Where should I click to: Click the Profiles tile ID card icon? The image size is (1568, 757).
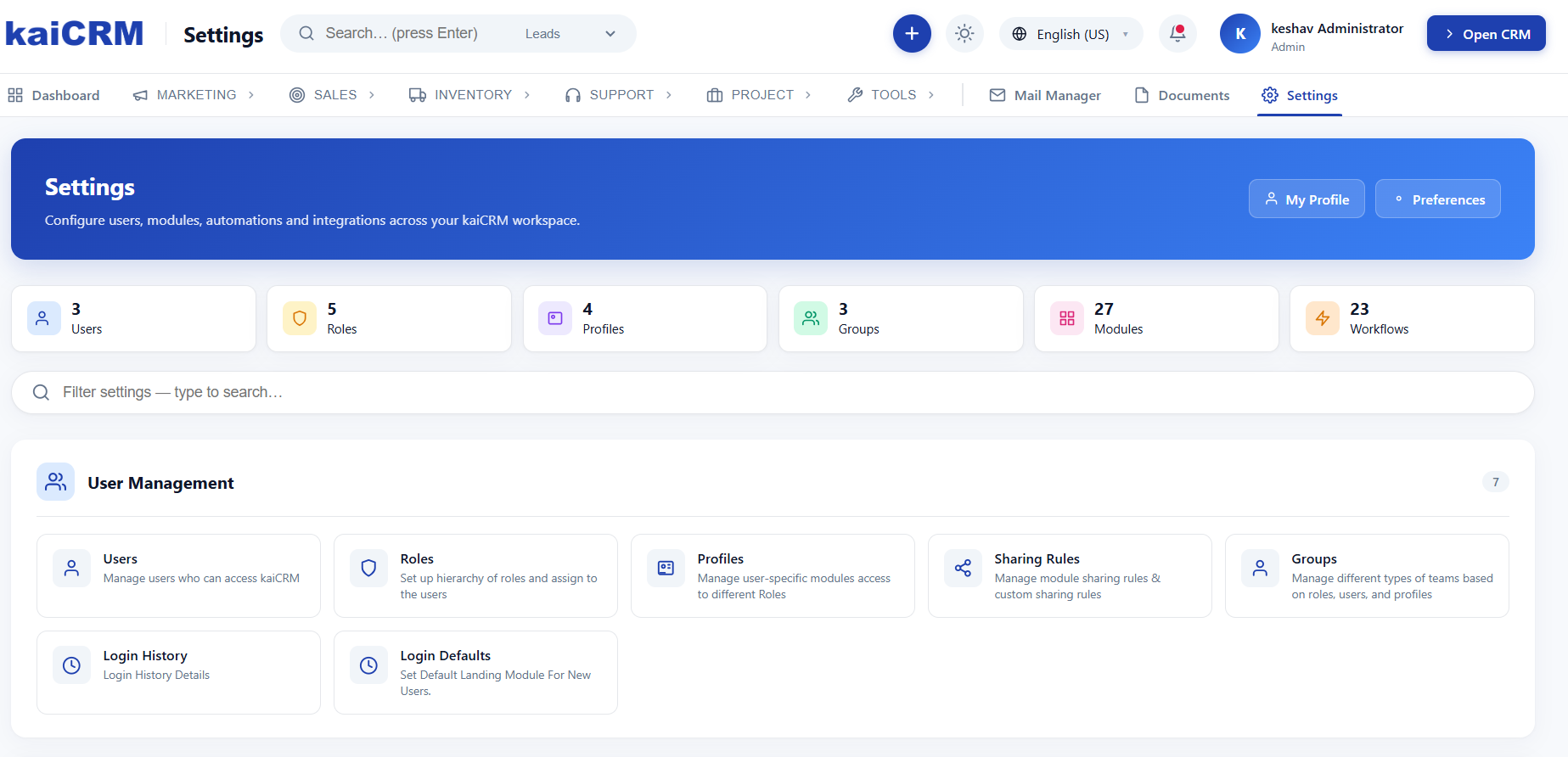tap(666, 569)
